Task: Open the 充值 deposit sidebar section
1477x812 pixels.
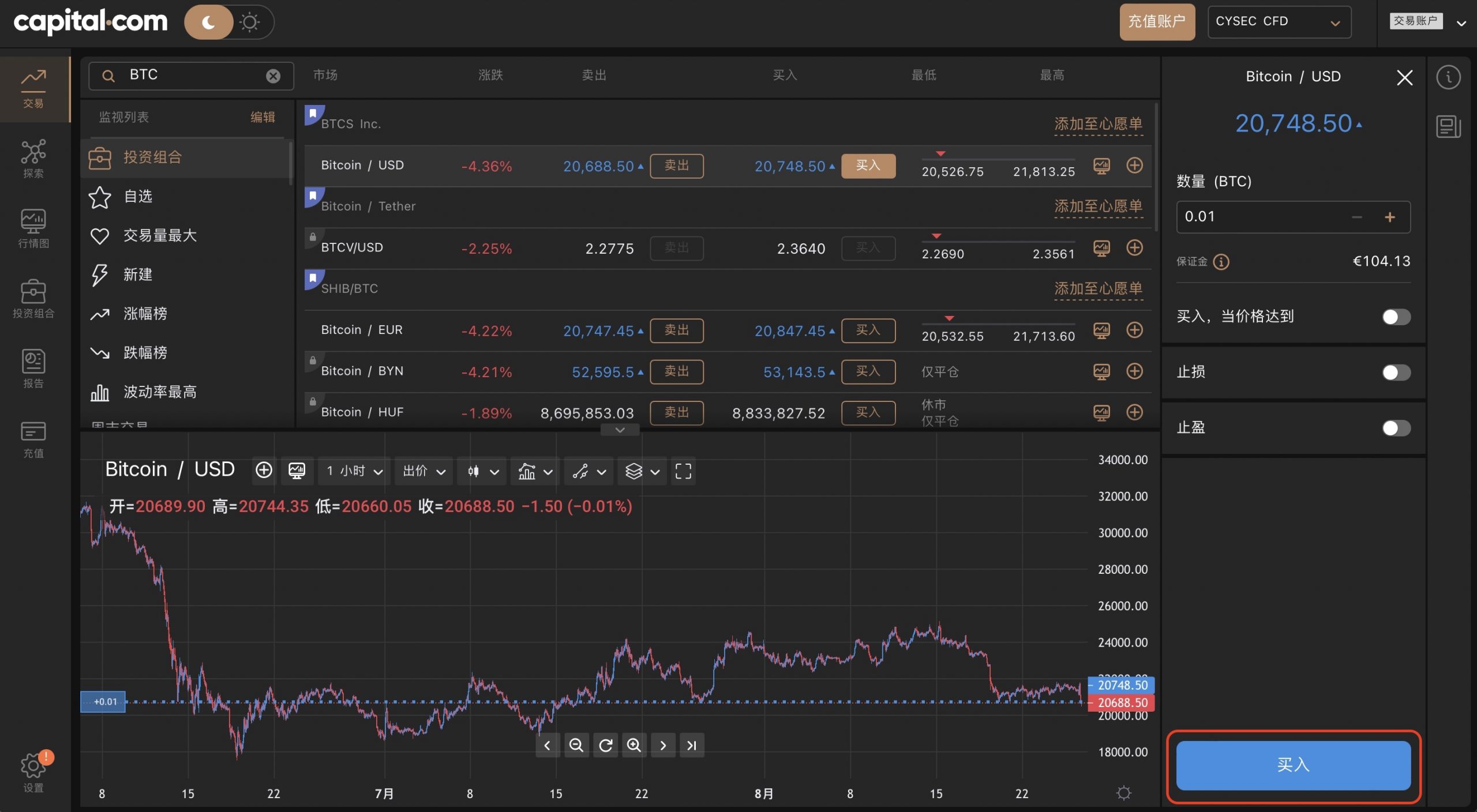Action: pos(33,439)
